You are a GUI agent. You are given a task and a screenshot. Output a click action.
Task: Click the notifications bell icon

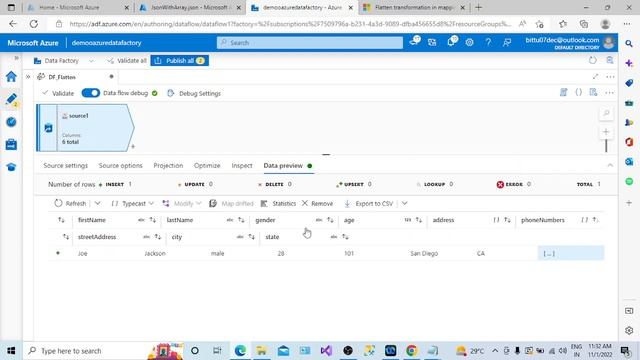click(x=451, y=42)
